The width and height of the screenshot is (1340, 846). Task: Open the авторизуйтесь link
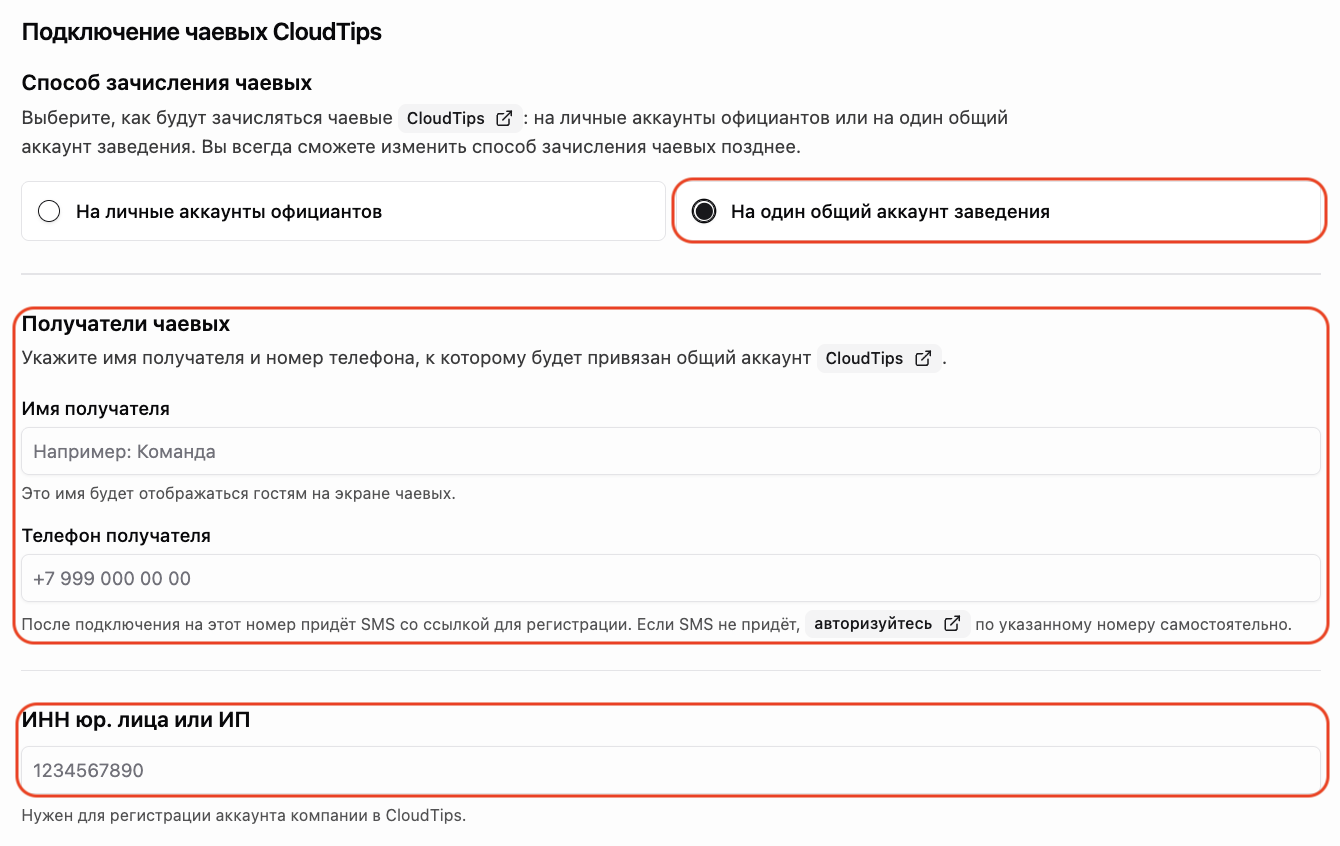pos(873,624)
